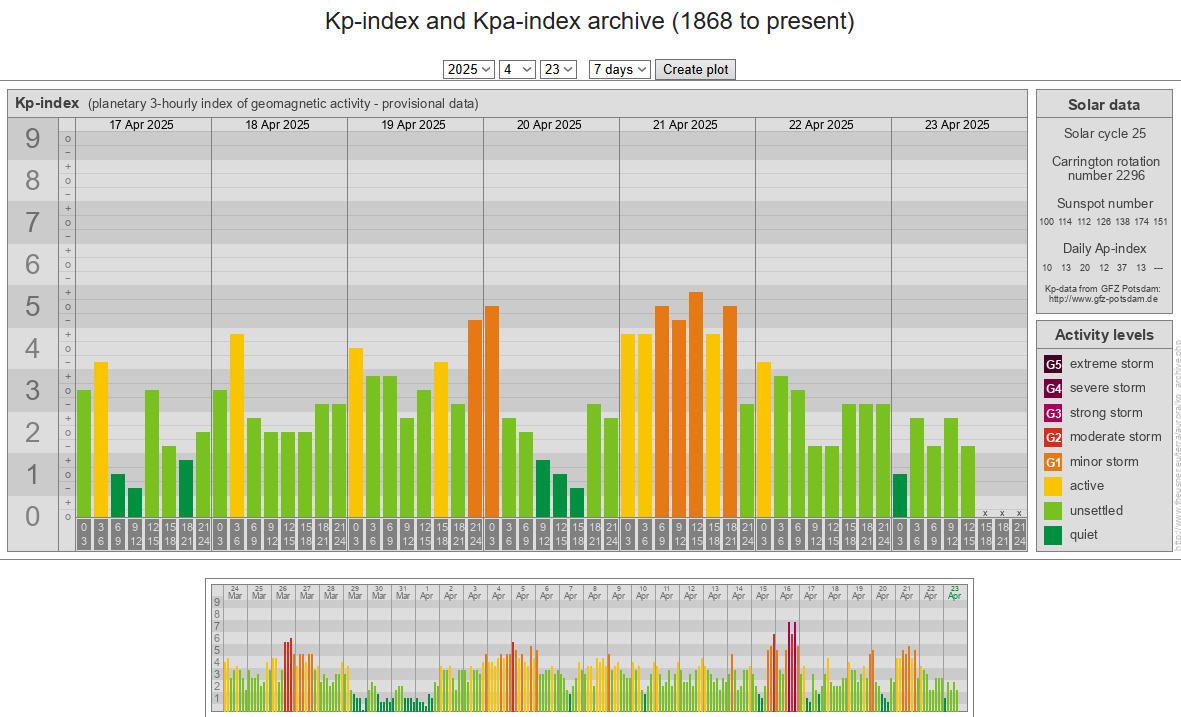Click 'Carrington rotation number 2296' text
Screen dimensions: 1181x717
[1106, 168]
